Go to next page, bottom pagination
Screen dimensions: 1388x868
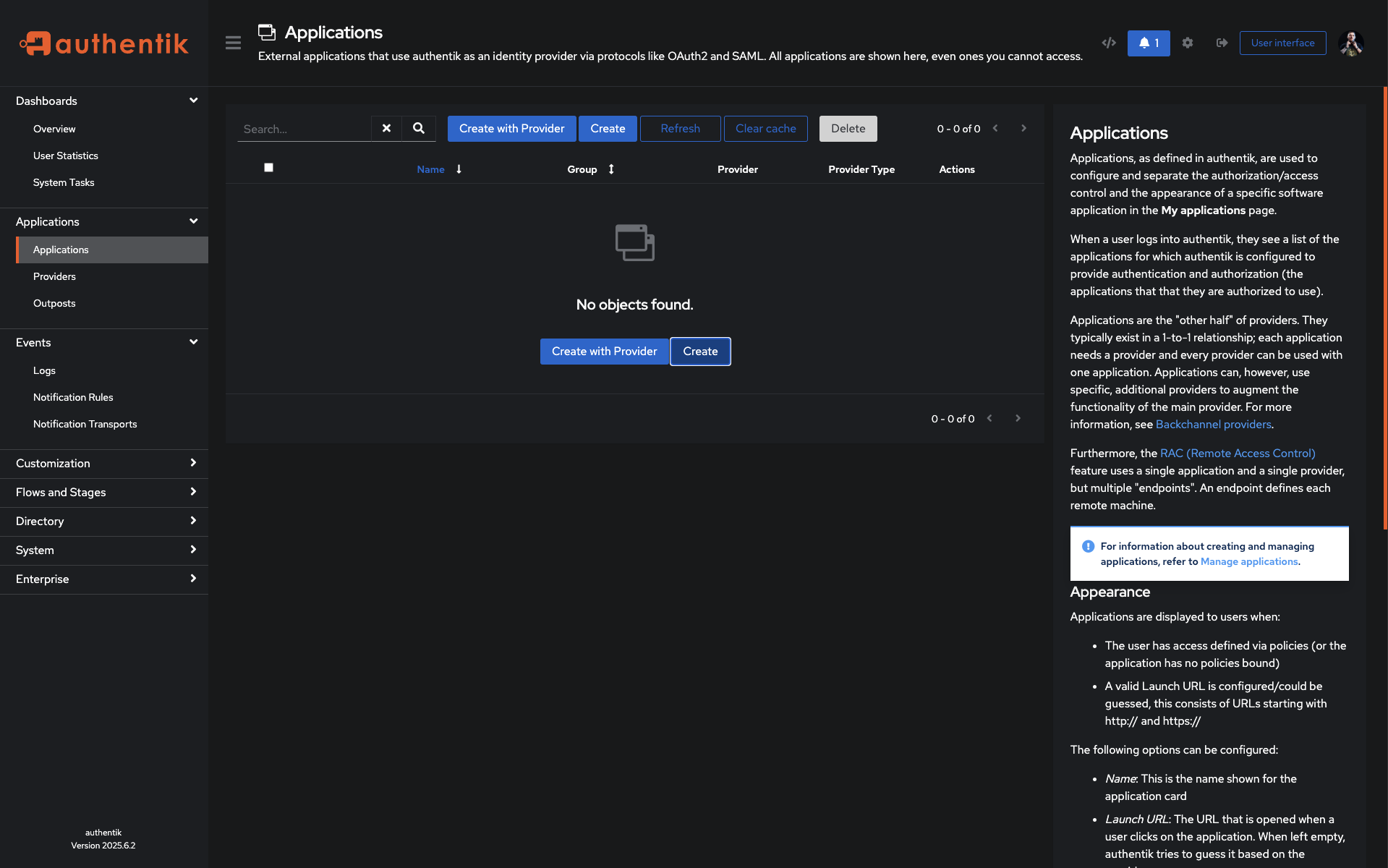click(1018, 418)
